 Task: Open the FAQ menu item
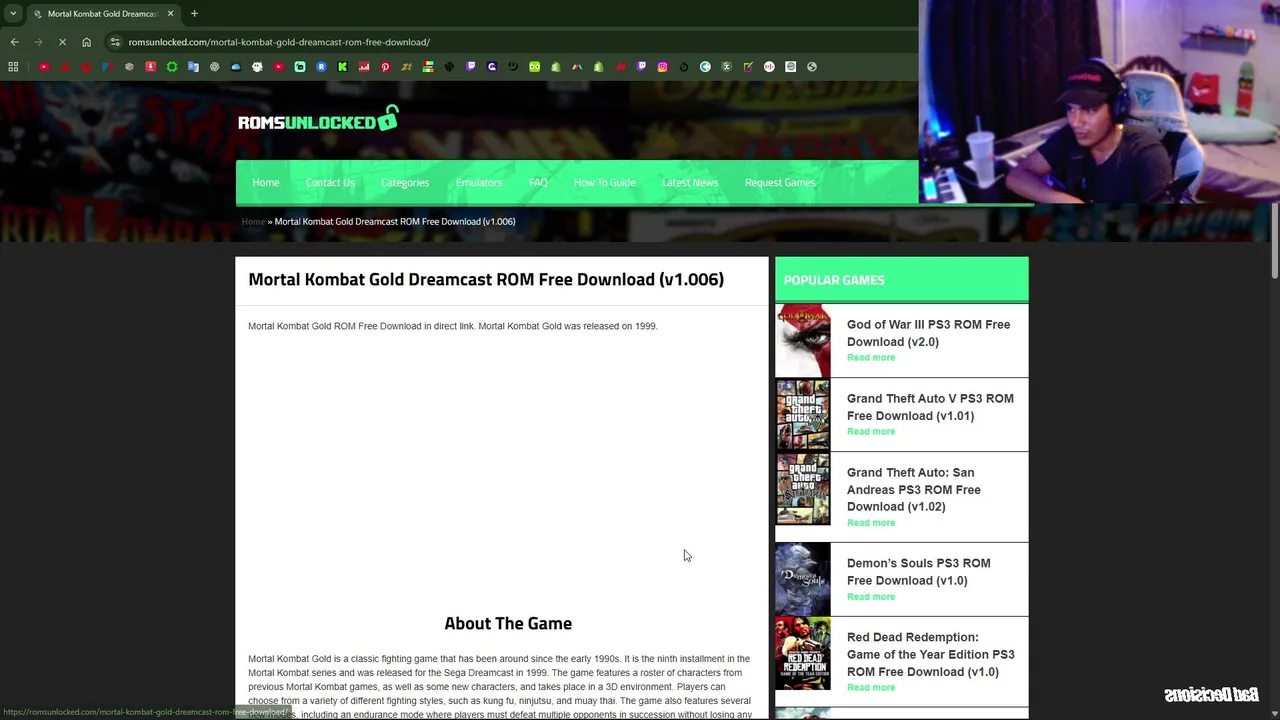coord(538,182)
